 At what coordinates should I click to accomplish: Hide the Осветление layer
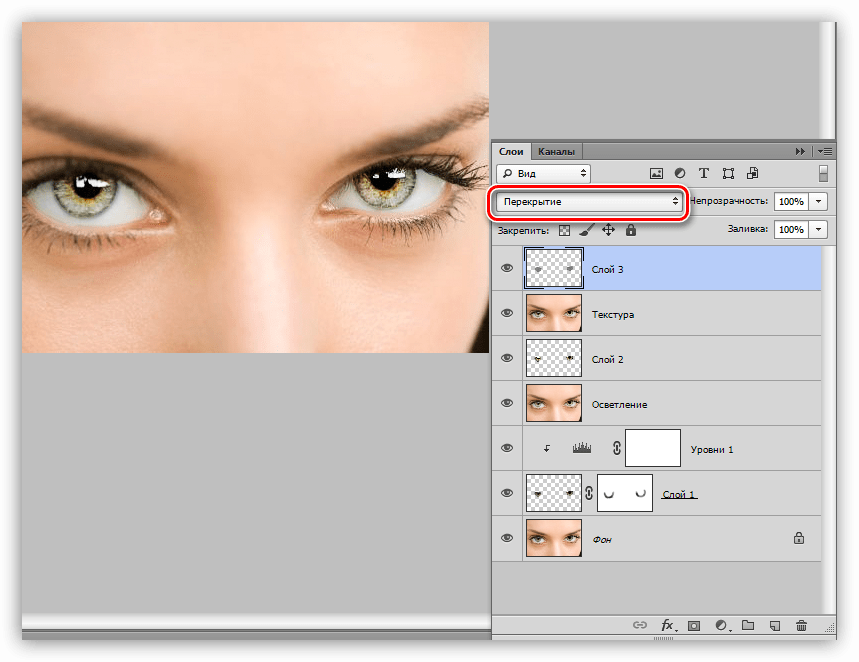click(507, 403)
